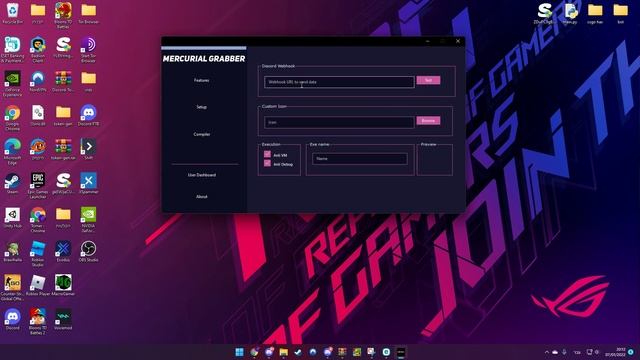Select Bloons TD Battles 2 icon
Viewport: 640px width, 360px height.
pos(38,322)
